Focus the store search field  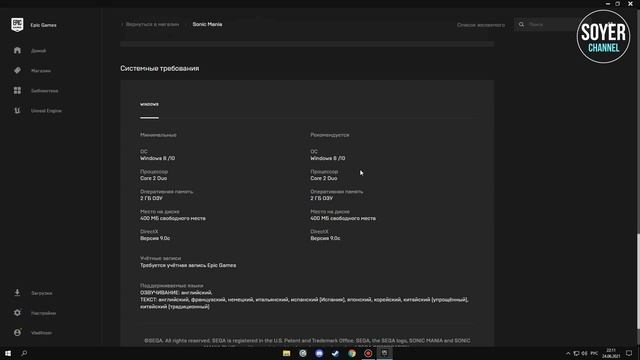tap(551, 24)
